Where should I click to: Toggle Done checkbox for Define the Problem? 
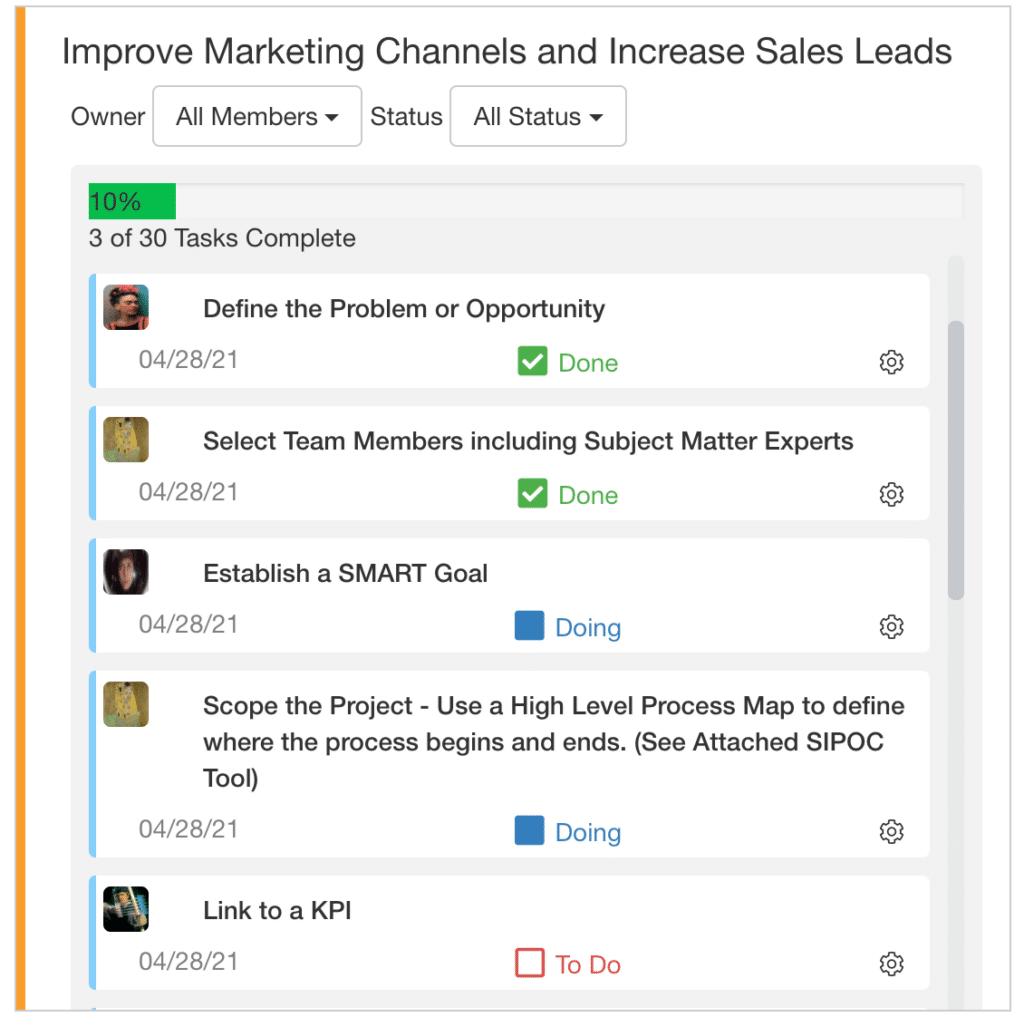pyautogui.click(x=532, y=362)
